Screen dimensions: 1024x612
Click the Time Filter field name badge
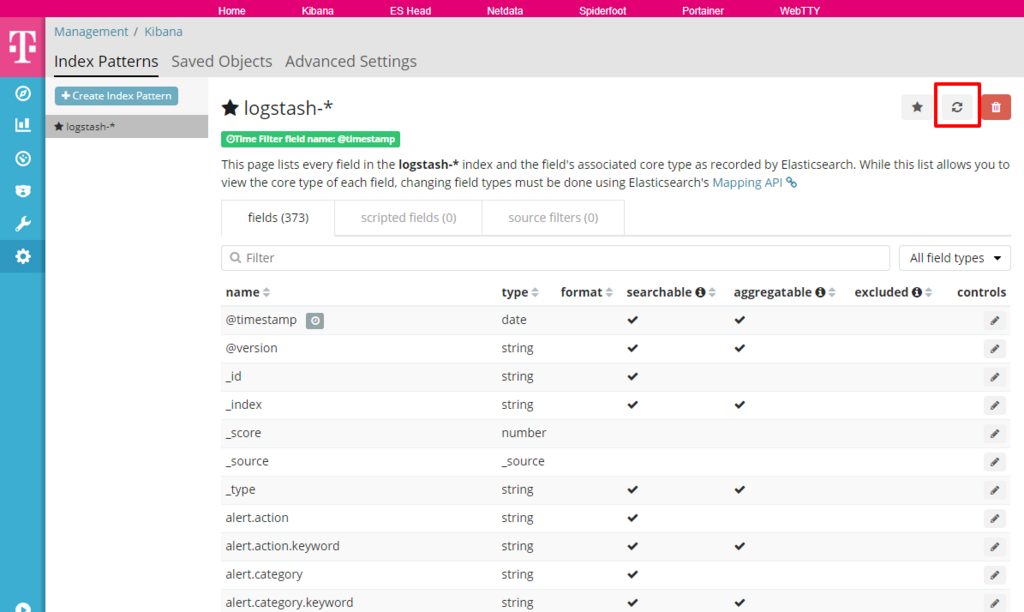click(x=310, y=139)
